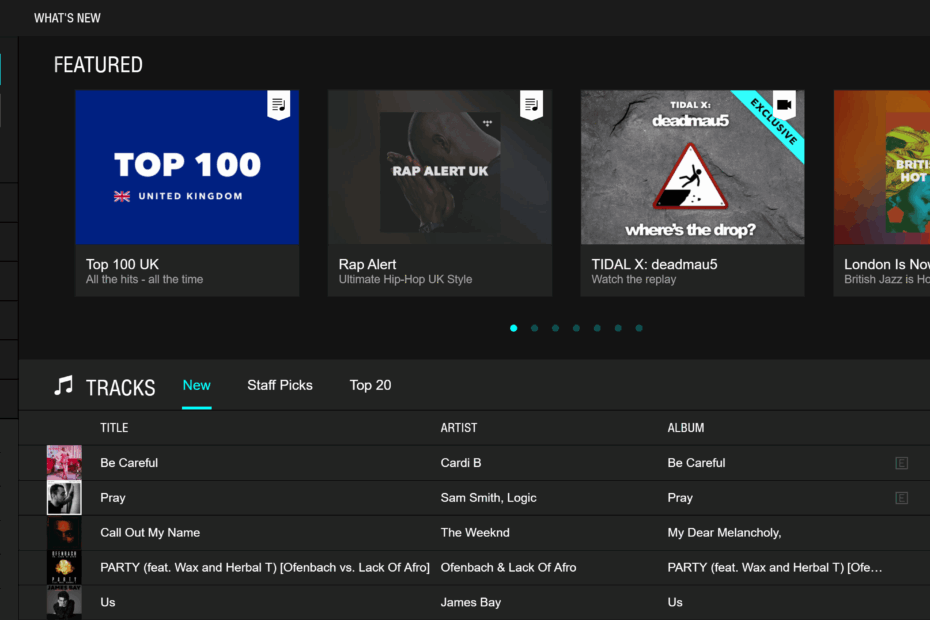Click 'Ultimate Hip-Hop UK Style' subtitle
This screenshot has width=930, height=620.
tap(405, 279)
